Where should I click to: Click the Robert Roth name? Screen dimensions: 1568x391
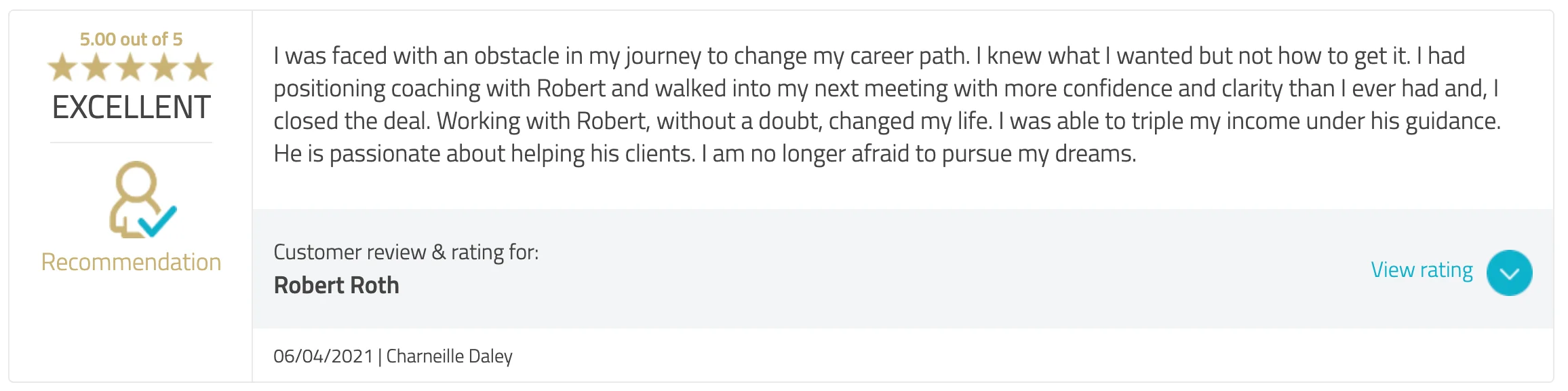336,286
